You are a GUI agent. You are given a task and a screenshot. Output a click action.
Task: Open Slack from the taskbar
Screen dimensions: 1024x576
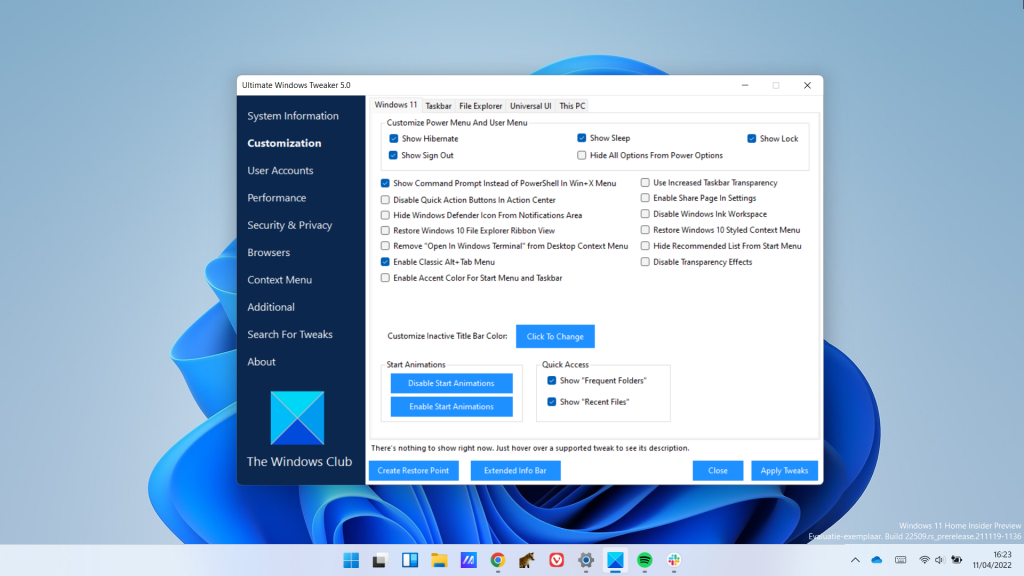click(673, 560)
